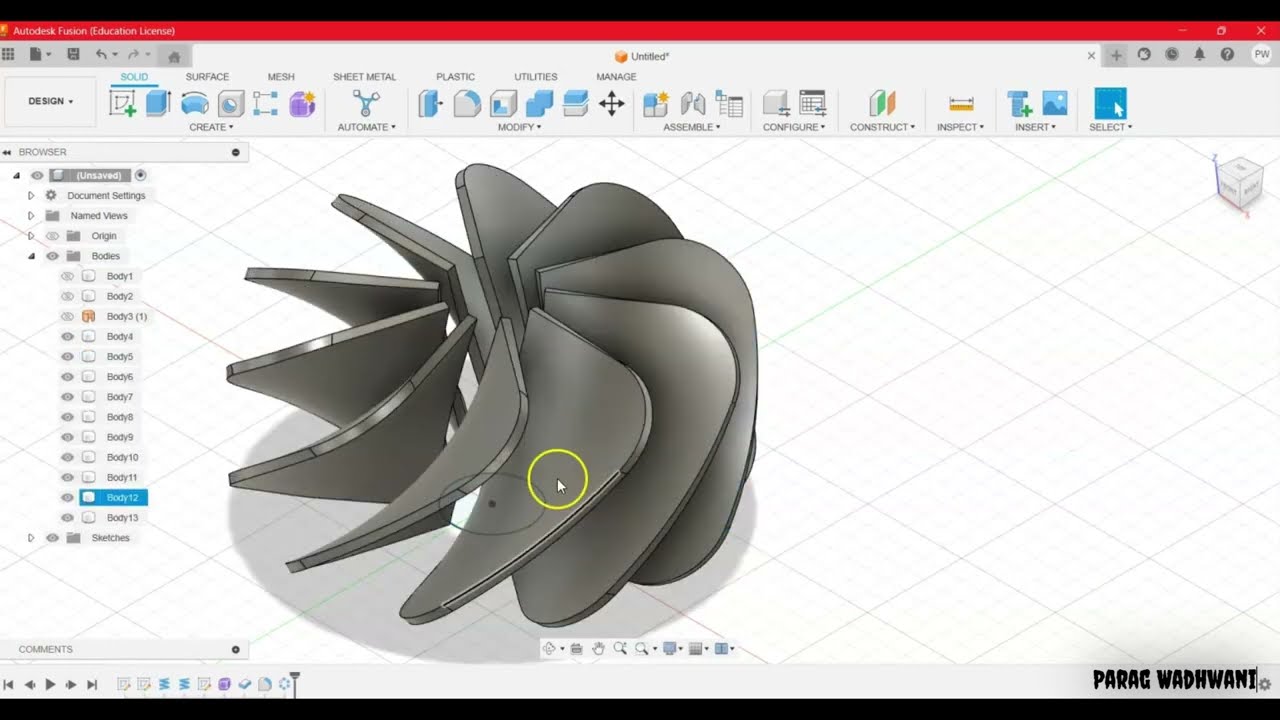This screenshot has width=1280, height=720.
Task: Play the timeline
Action: pyautogui.click(x=50, y=684)
